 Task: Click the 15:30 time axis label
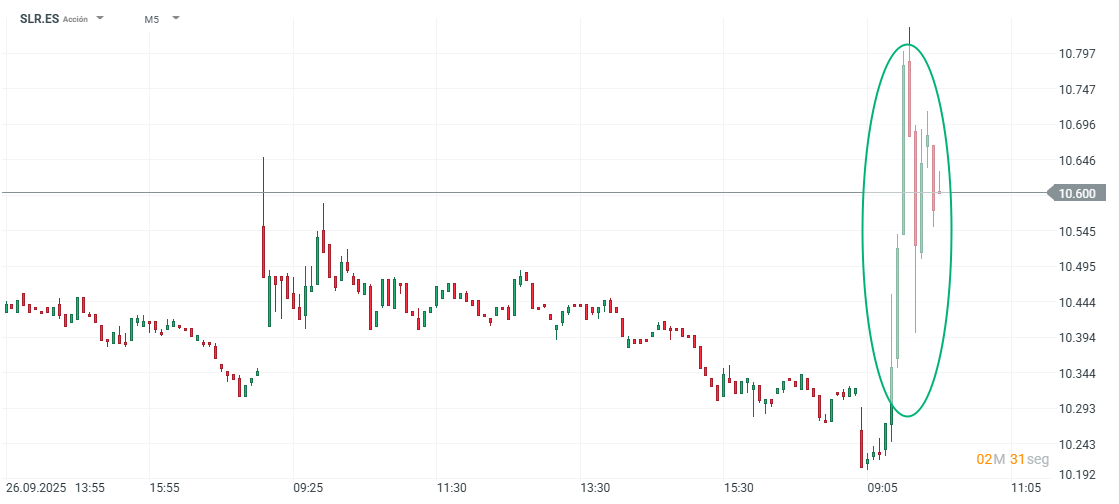click(739, 488)
